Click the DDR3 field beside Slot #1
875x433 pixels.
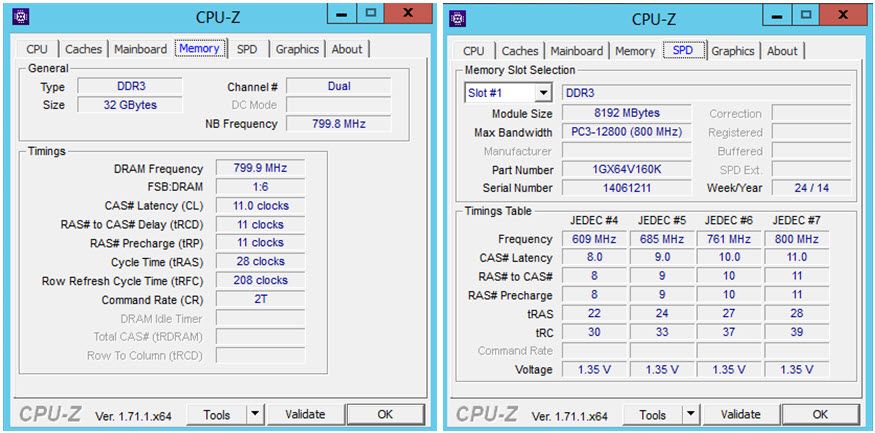[x=706, y=93]
